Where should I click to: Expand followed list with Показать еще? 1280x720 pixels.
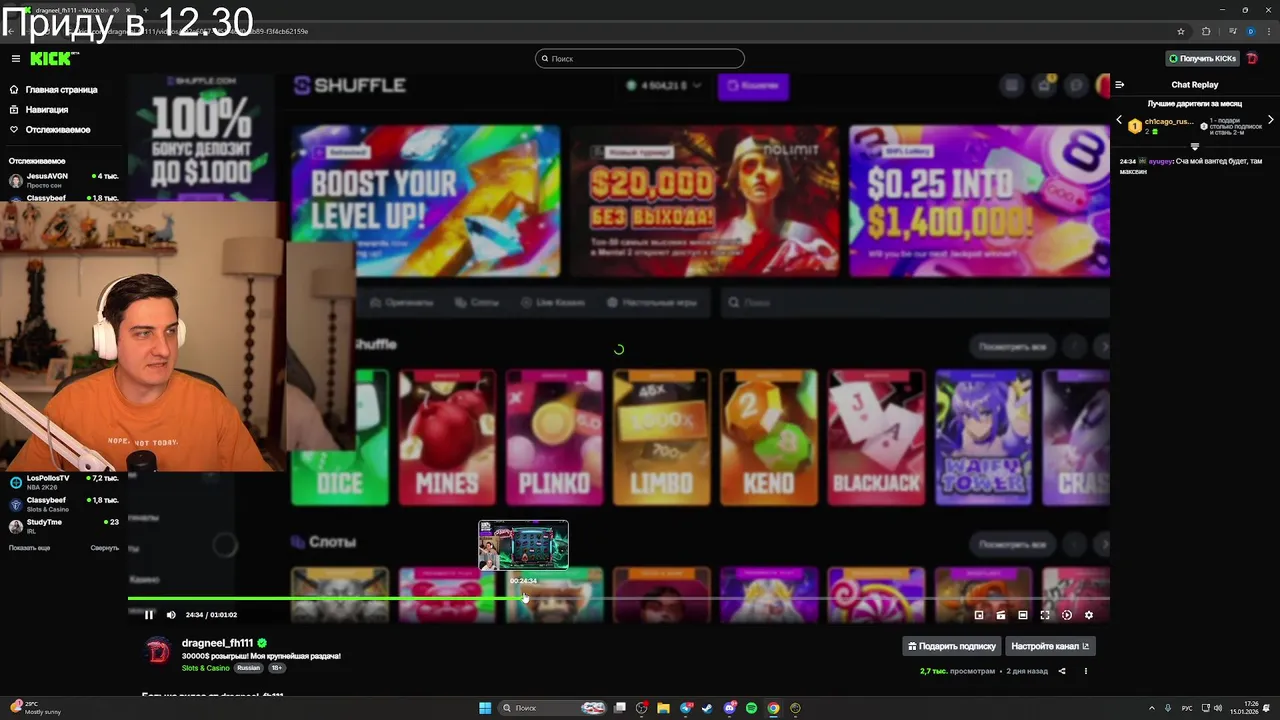click(x=29, y=548)
